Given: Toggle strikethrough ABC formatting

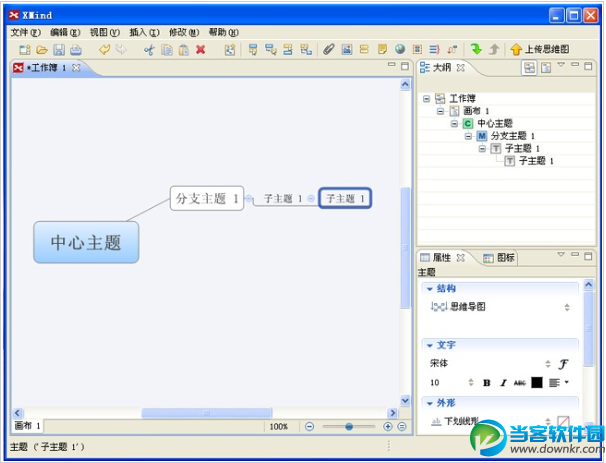Looking at the screenshot, I should [x=520, y=383].
